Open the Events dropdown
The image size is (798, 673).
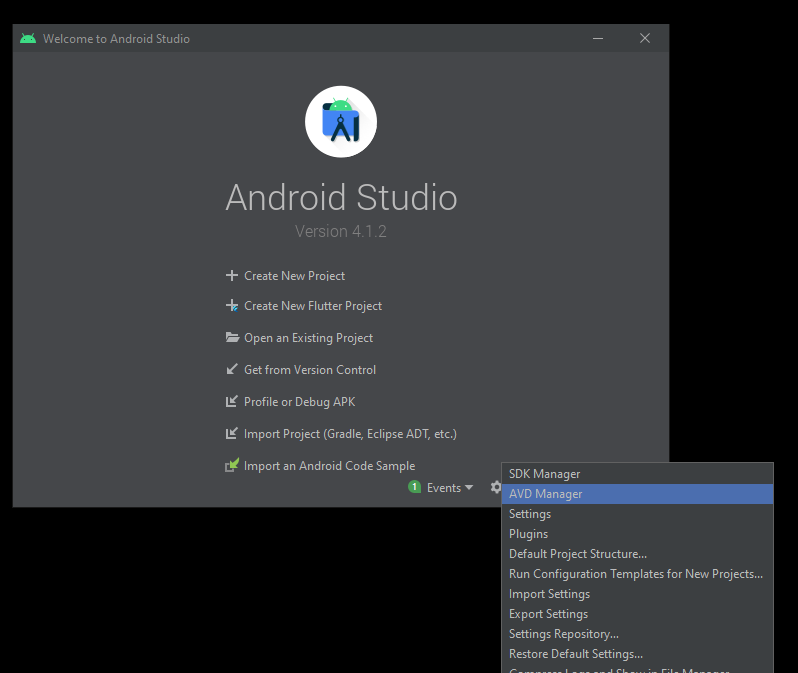449,488
